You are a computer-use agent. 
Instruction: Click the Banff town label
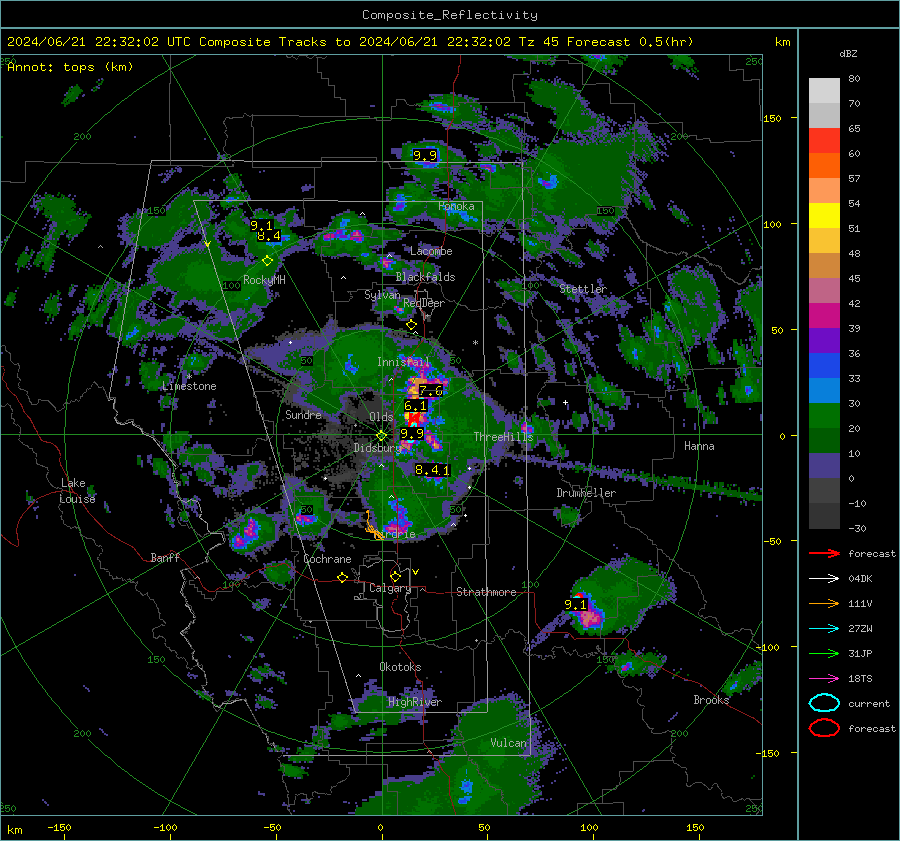point(165,557)
